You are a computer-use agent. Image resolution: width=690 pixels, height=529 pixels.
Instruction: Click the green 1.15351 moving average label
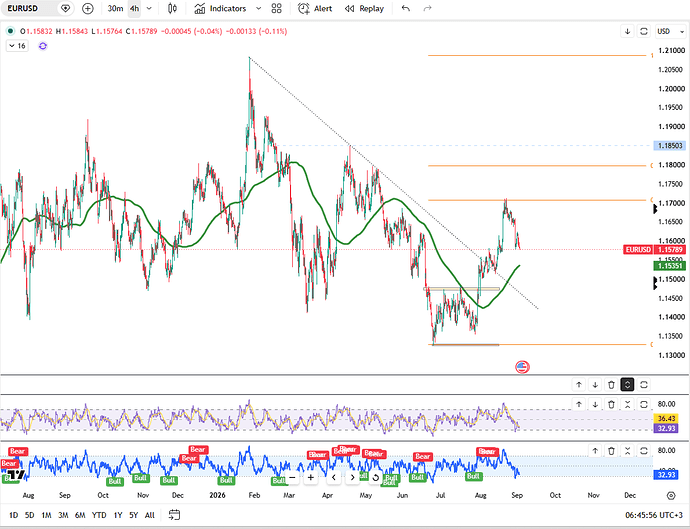coord(670,266)
